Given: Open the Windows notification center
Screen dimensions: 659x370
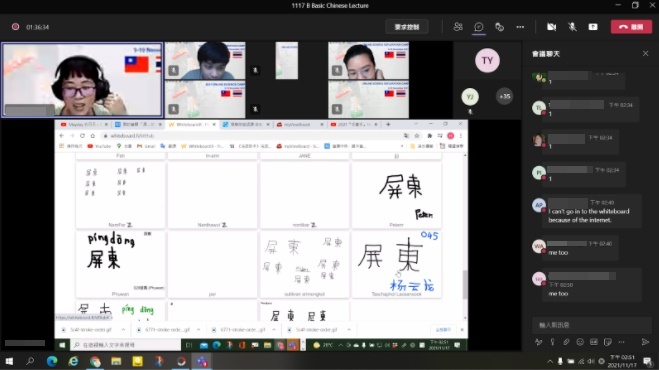Looking at the screenshot, I should (648, 361).
